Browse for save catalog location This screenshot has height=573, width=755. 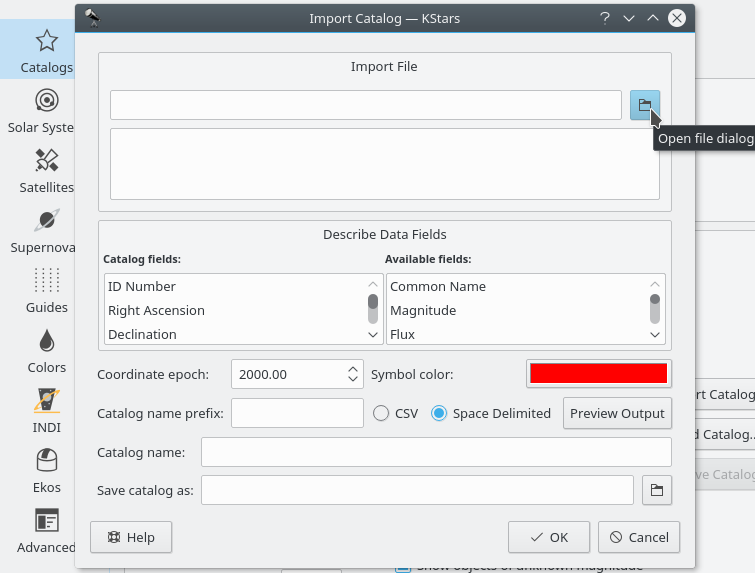tap(656, 490)
